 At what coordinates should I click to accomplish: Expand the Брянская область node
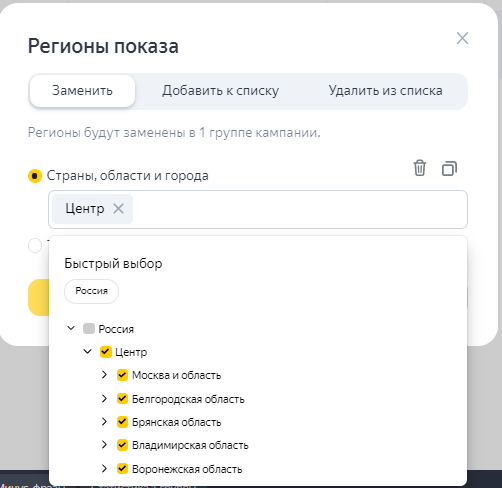104,422
